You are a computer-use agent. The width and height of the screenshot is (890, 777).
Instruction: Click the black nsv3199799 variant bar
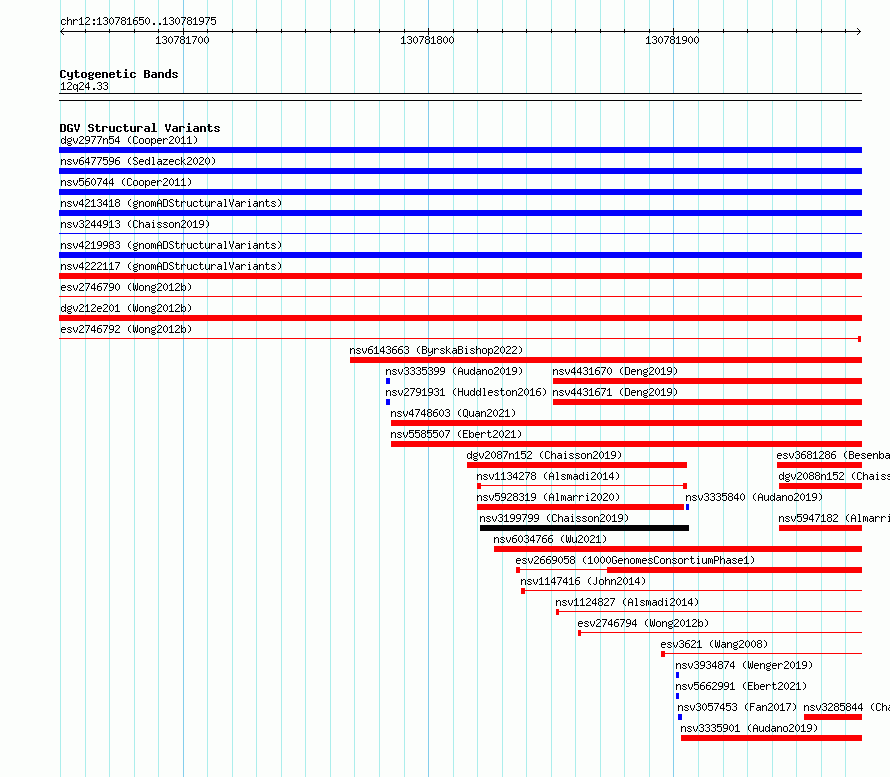(584, 528)
